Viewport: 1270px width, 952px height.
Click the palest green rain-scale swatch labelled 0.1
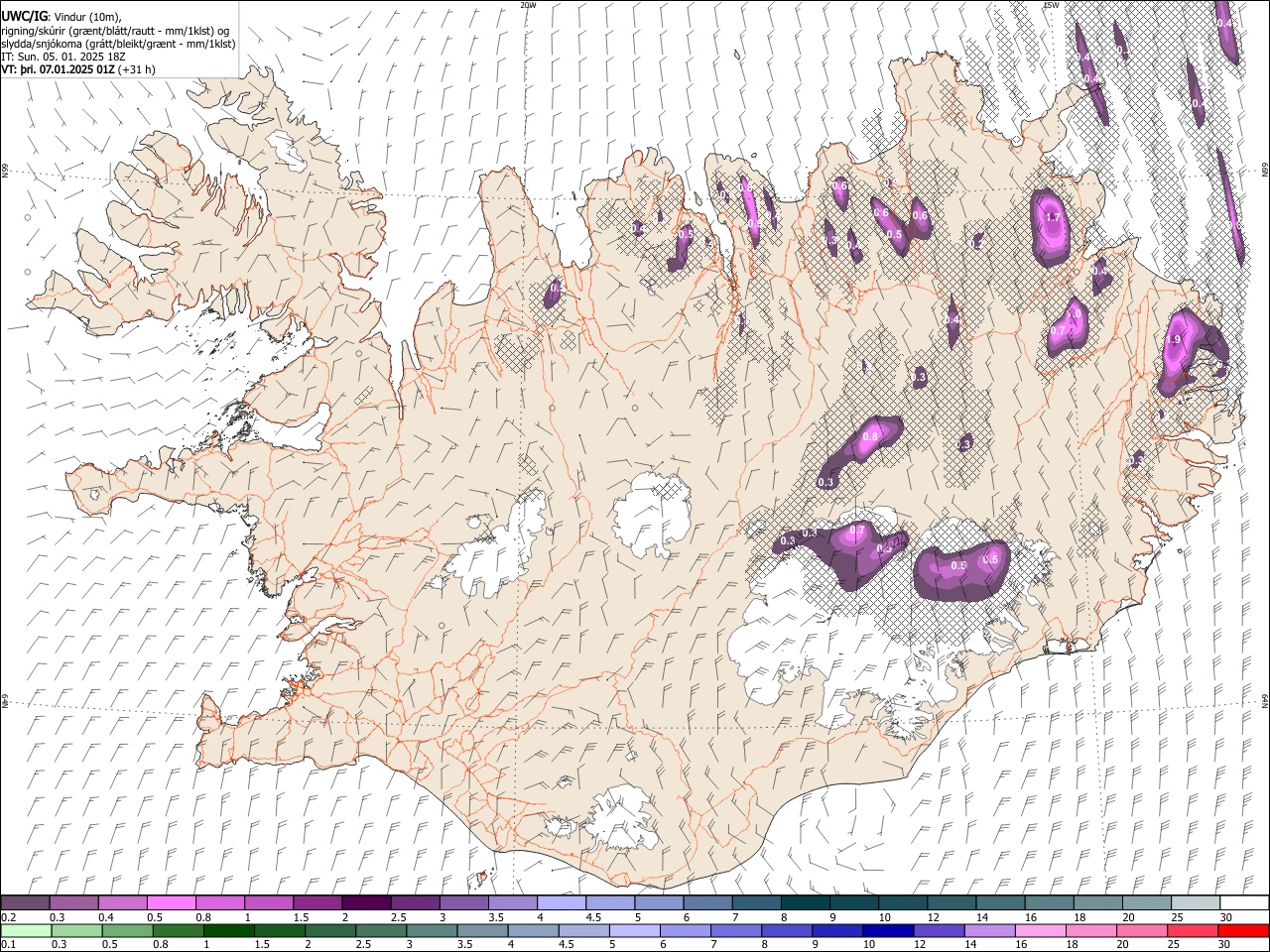pyautogui.click(x=26, y=931)
